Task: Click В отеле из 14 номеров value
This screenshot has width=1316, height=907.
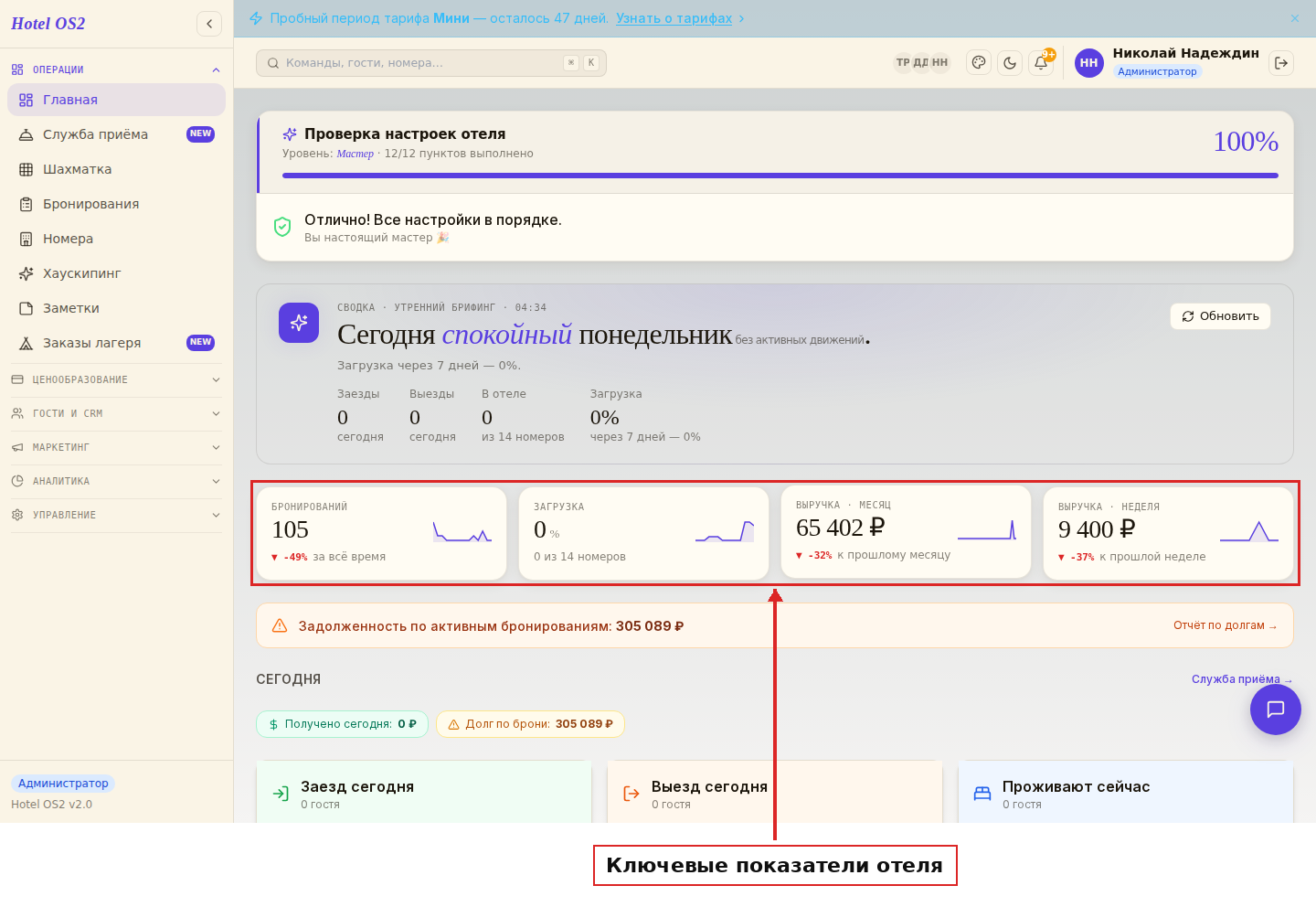Action: coord(487,418)
